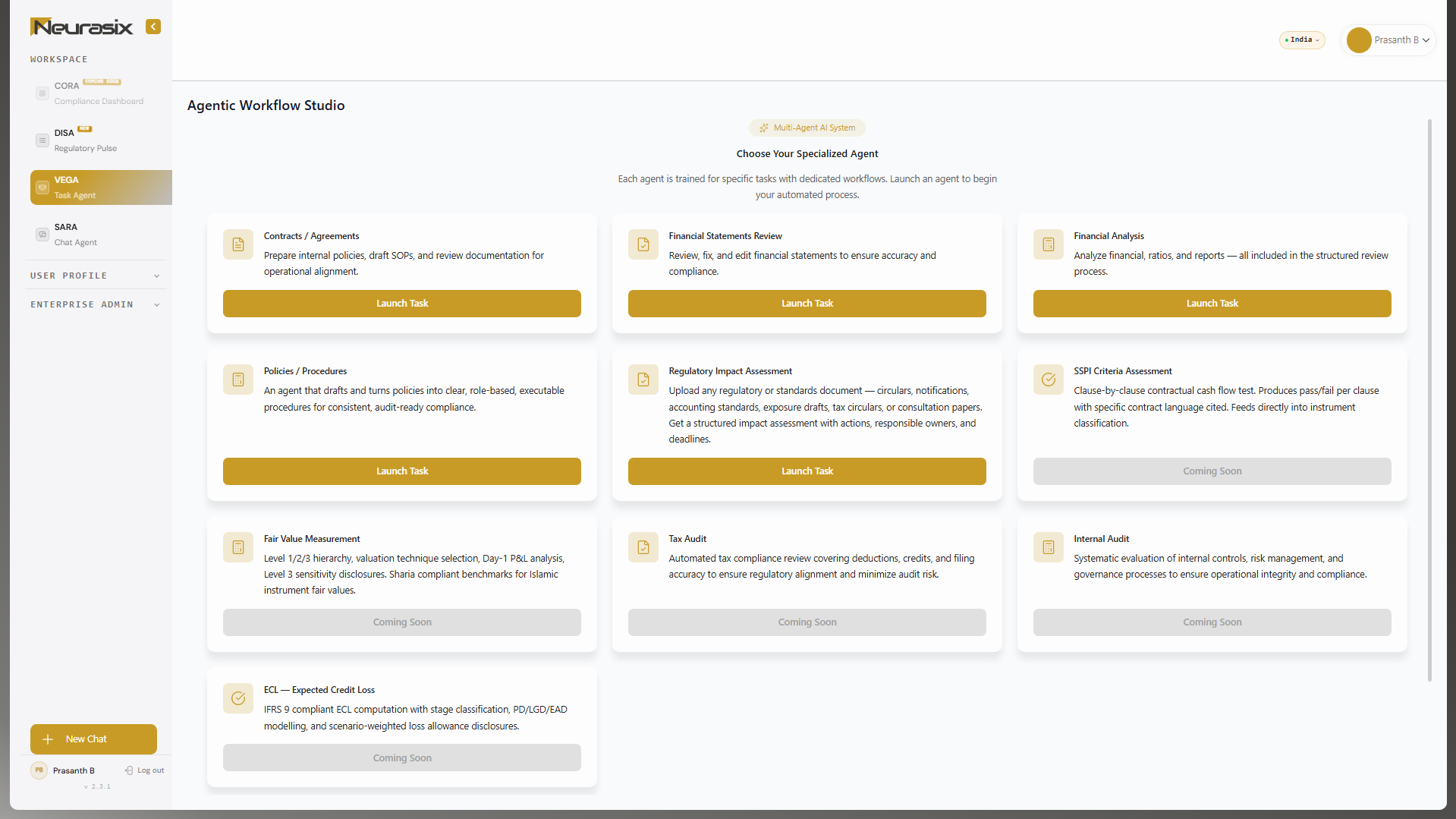Click the Multi-Agent AI System sparkle icon
This screenshot has height=819, width=1456.
click(764, 128)
